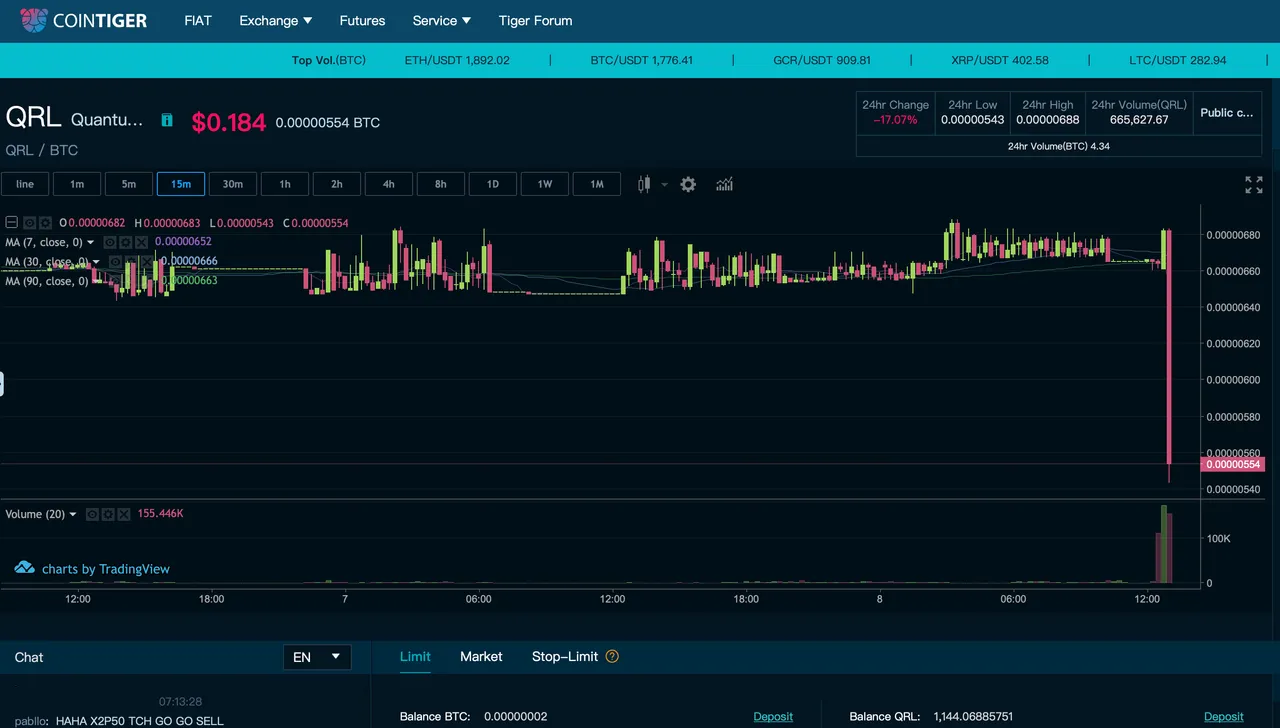
Task: Open the indicators chart icon
Action: [x=724, y=184]
